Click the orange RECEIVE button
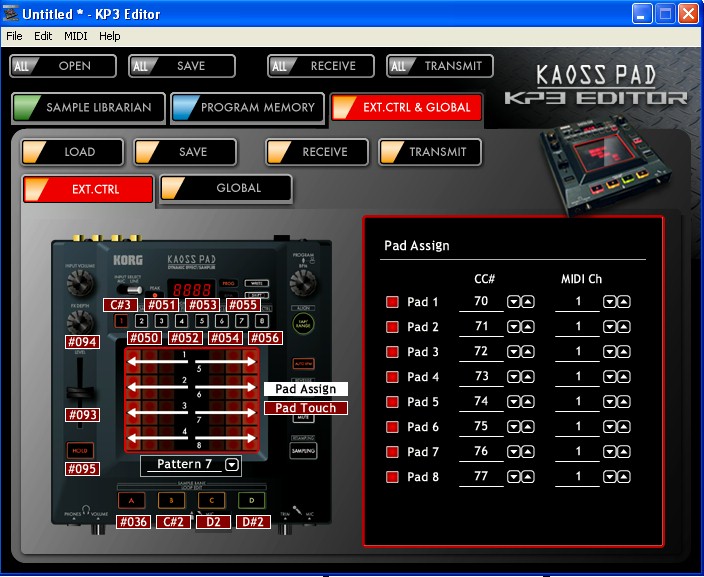 tap(317, 152)
